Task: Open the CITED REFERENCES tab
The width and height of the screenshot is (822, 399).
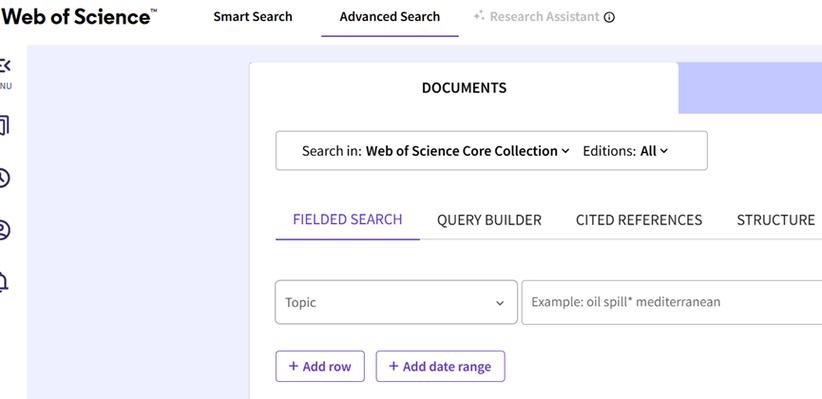Action: (x=639, y=220)
